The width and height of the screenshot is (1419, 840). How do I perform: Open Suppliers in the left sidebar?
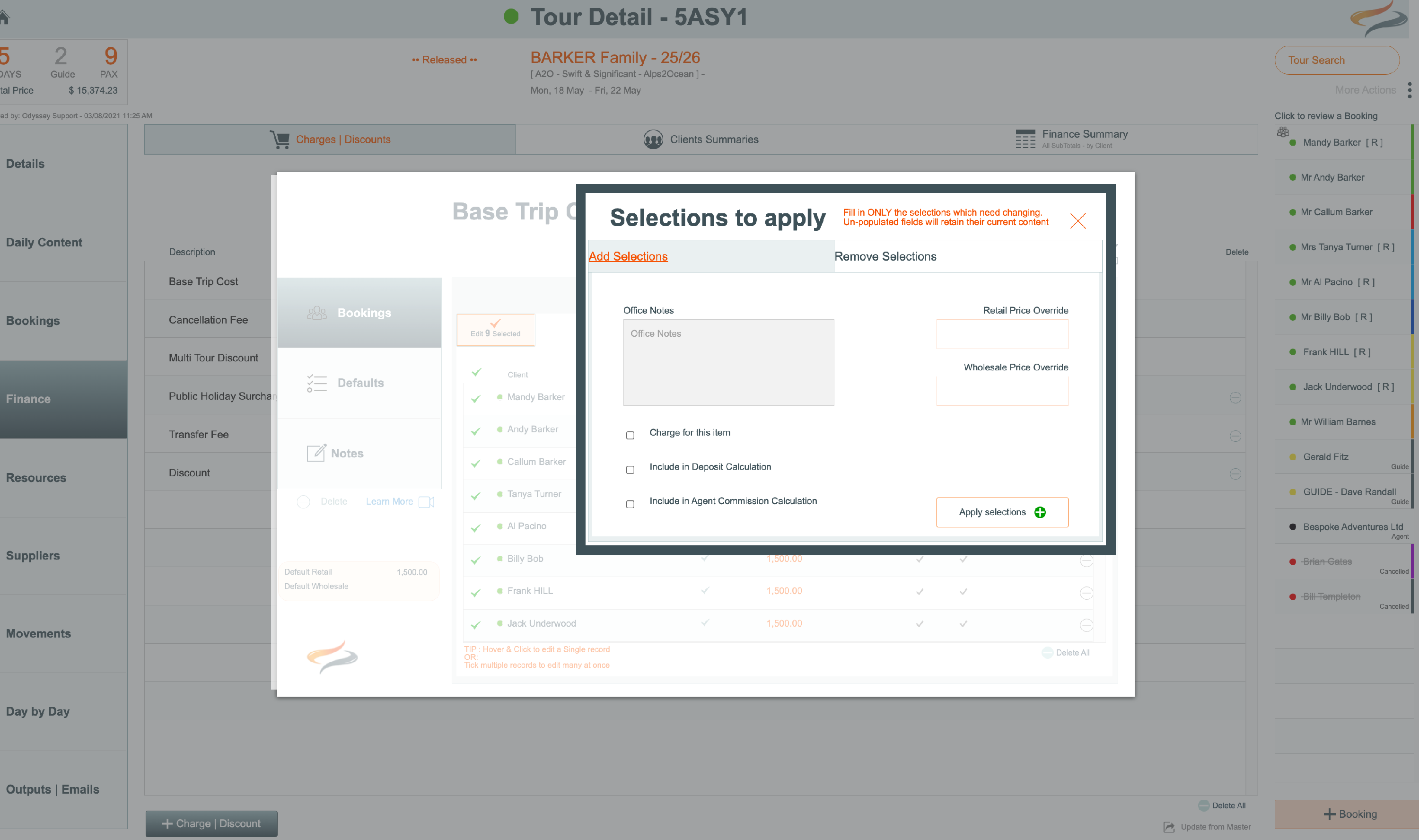point(63,556)
